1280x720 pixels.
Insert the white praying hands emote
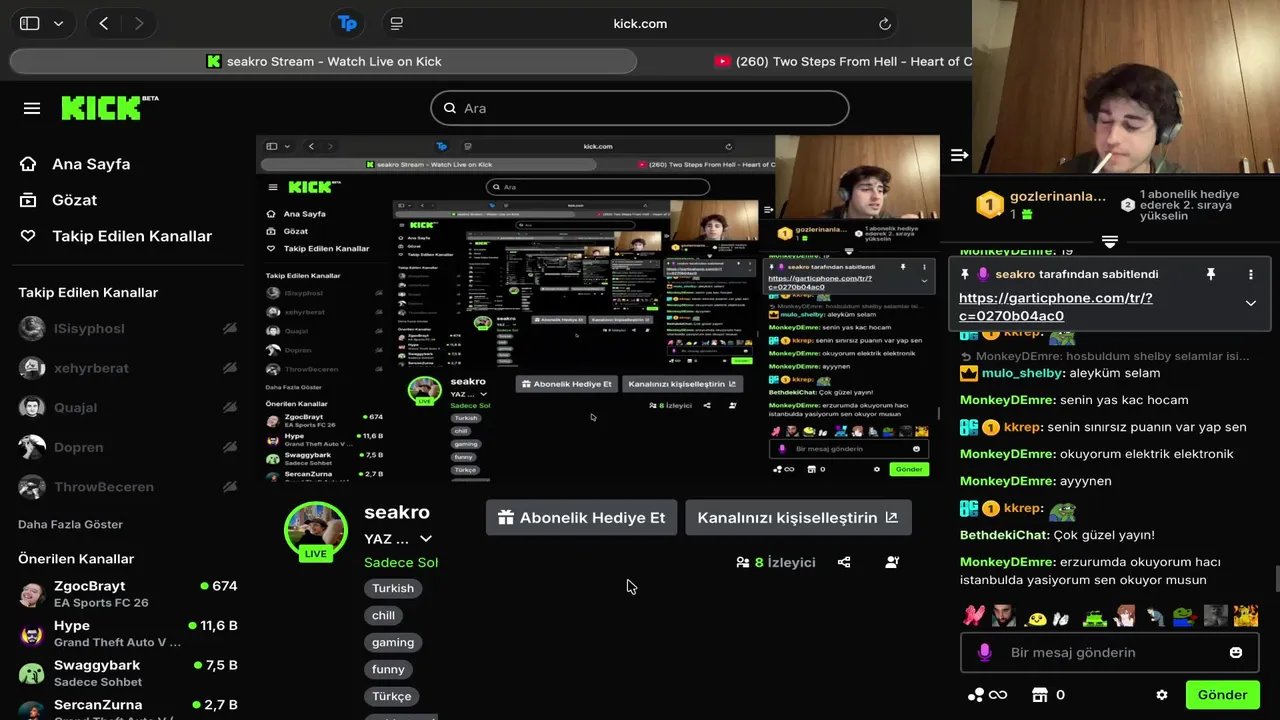1061,618
